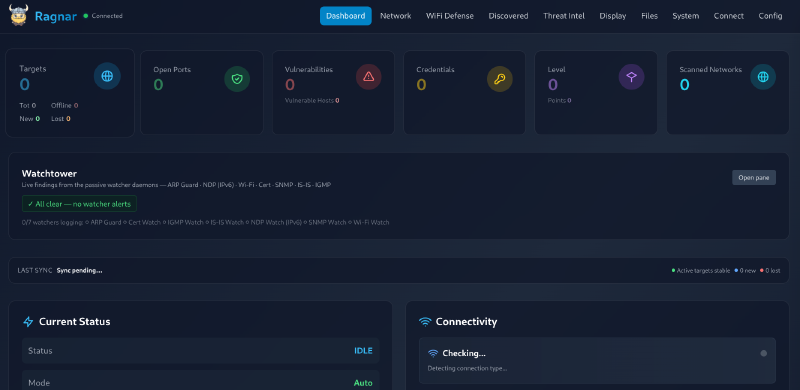This screenshot has height=390, width=800.
Task: Click the WiFi icon beside Connectivity heading
Action: coord(425,322)
